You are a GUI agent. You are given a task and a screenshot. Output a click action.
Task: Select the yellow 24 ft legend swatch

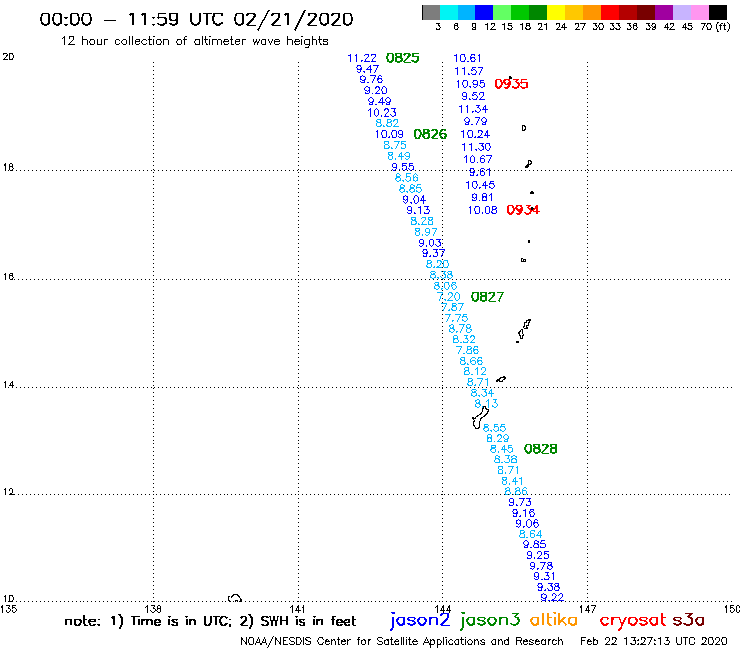pyautogui.click(x=556, y=12)
